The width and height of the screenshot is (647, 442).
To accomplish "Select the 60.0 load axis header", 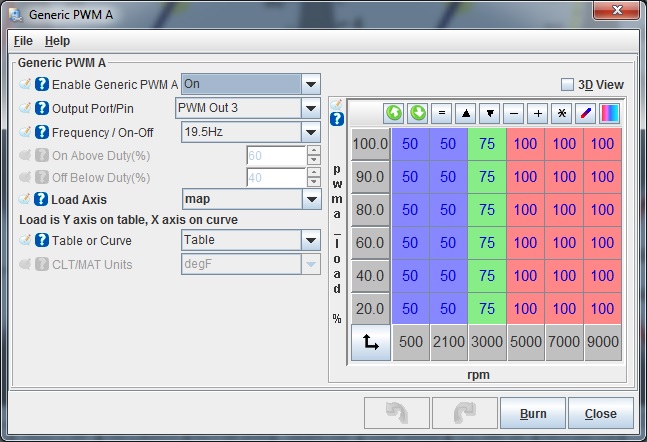I will click(x=370, y=243).
